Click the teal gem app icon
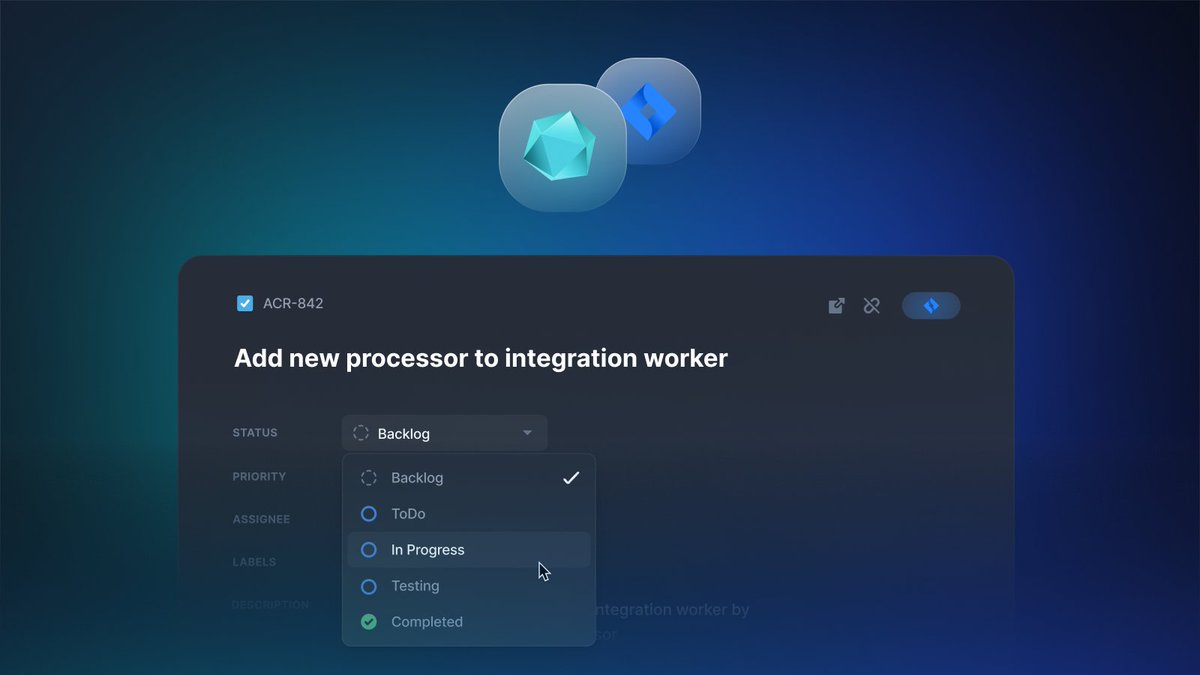This screenshot has height=675, width=1200. [x=562, y=147]
